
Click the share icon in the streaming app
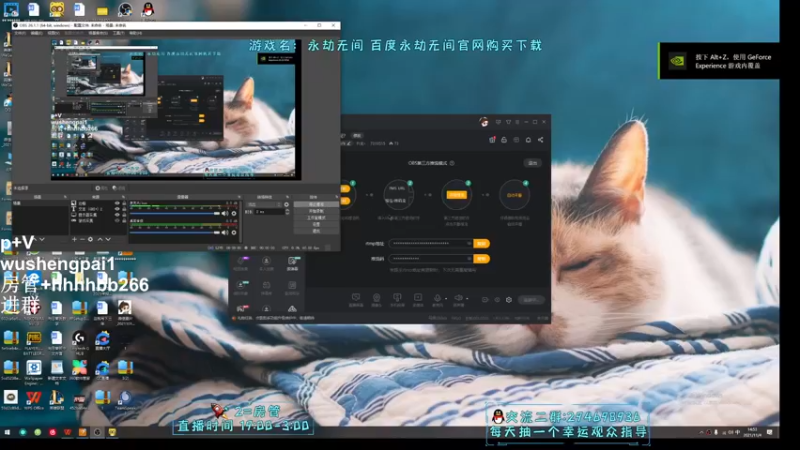[540, 140]
